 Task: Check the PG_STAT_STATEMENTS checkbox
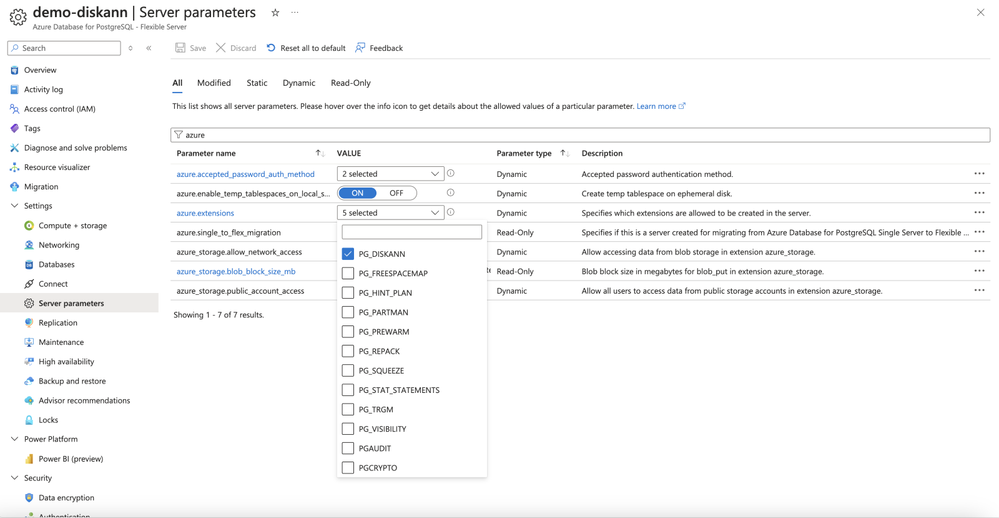348,390
